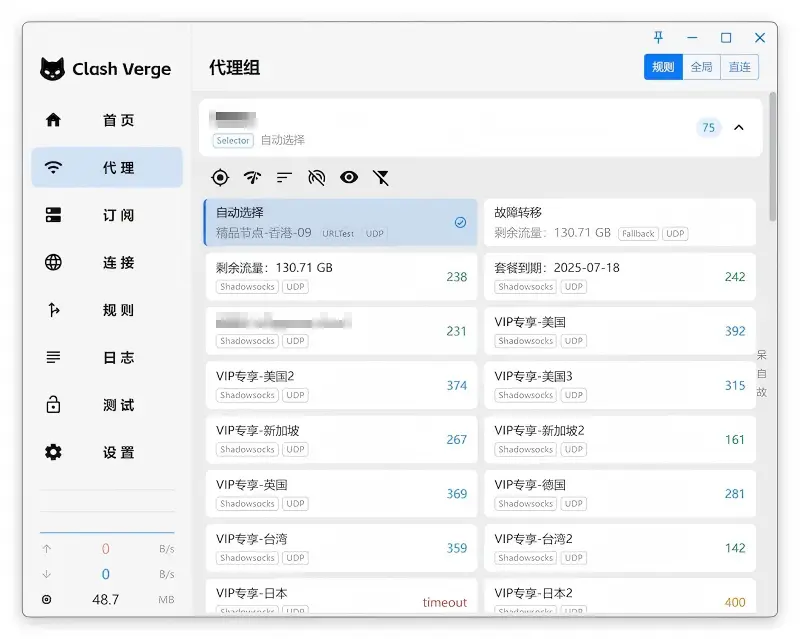Choose the VIP专享-台湾 node
This screenshot has width=800, height=639.
coord(341,548)
